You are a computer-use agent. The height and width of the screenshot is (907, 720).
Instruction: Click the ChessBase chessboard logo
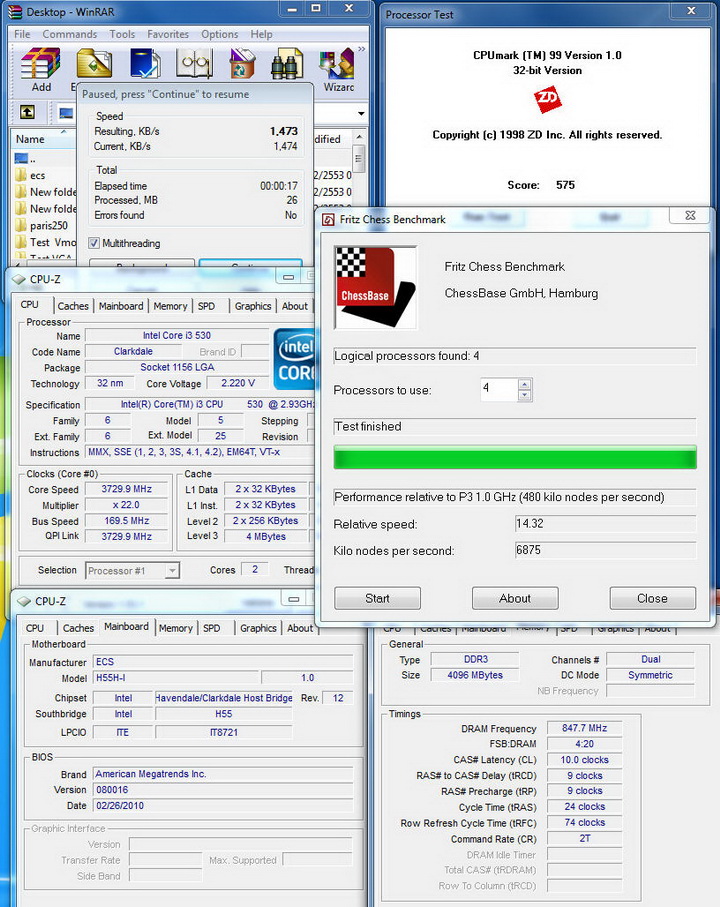point(375,287)
